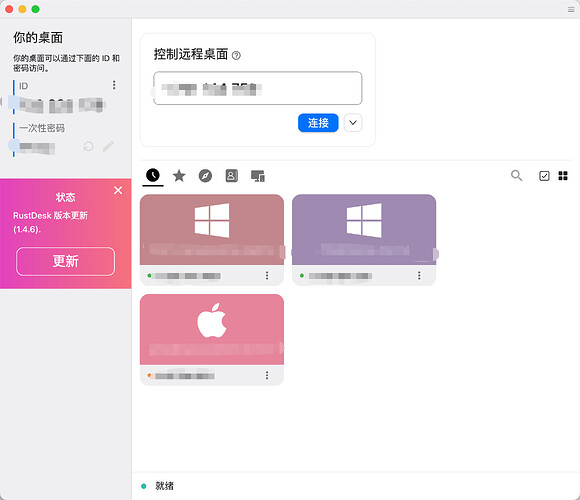
Task: Click the 一次性密码 label
Action: click(x=42, y=128)
